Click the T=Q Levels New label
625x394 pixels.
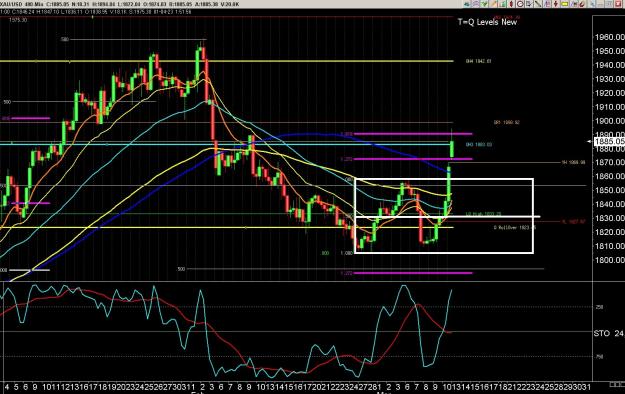[487, 22]
